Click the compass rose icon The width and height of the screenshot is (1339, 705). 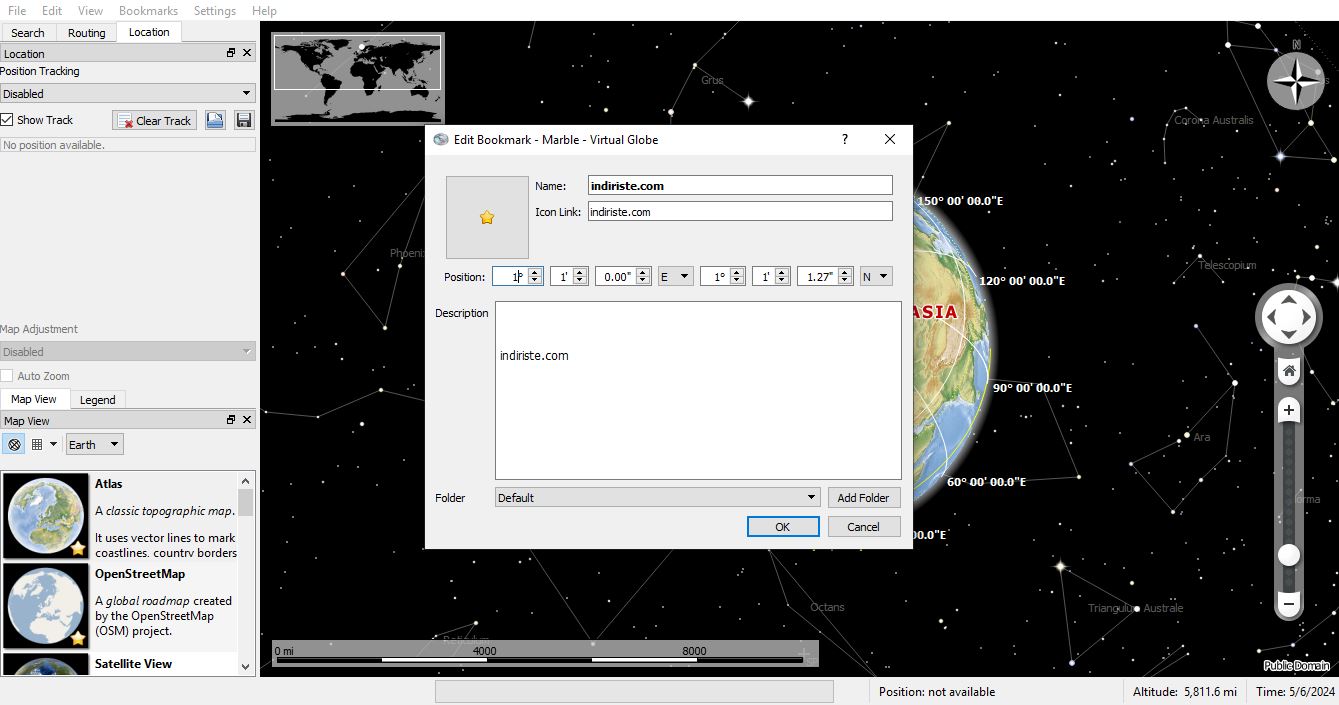1296,81
